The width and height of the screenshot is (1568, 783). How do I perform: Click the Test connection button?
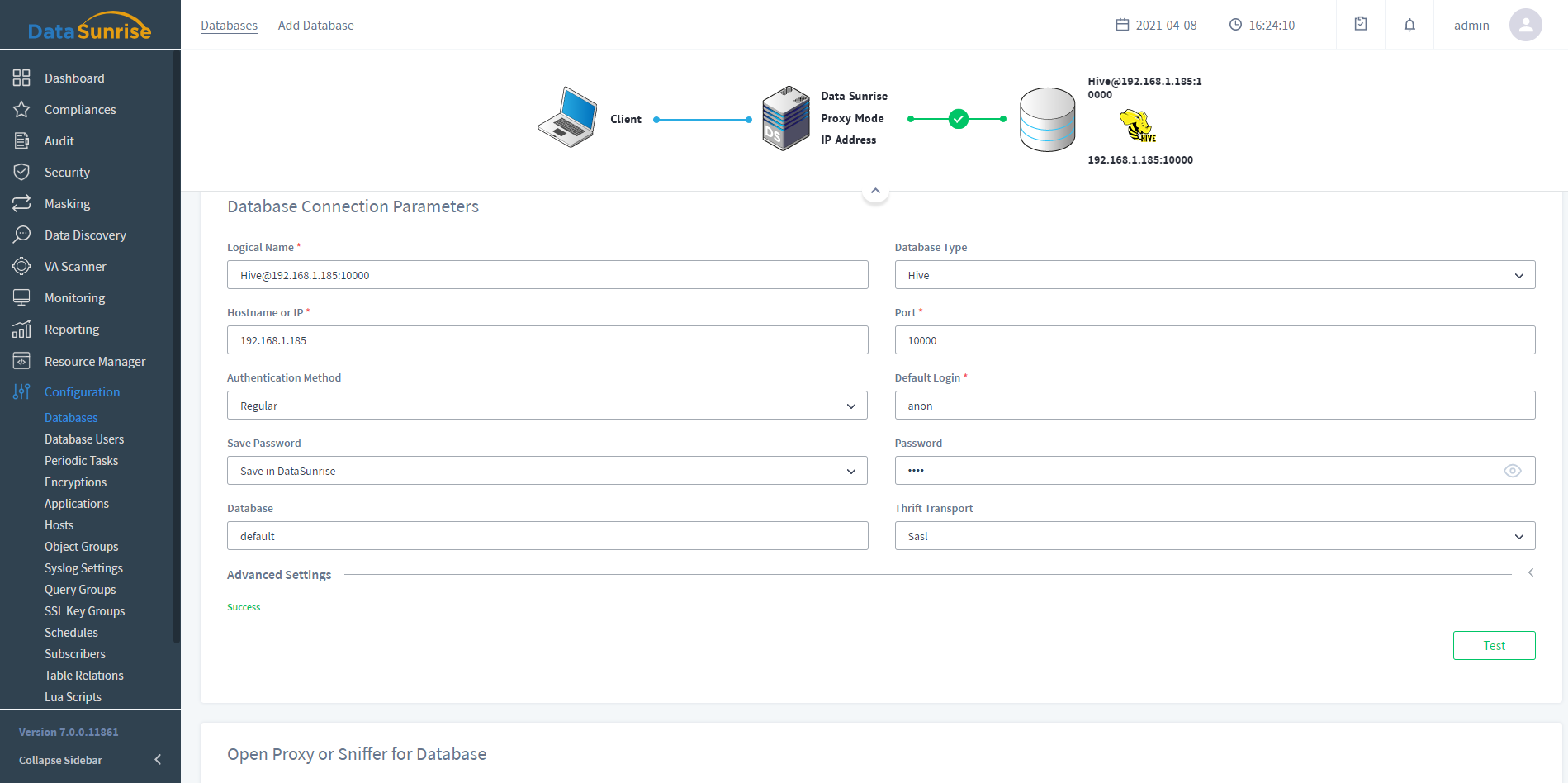(x=1494, y=646)
